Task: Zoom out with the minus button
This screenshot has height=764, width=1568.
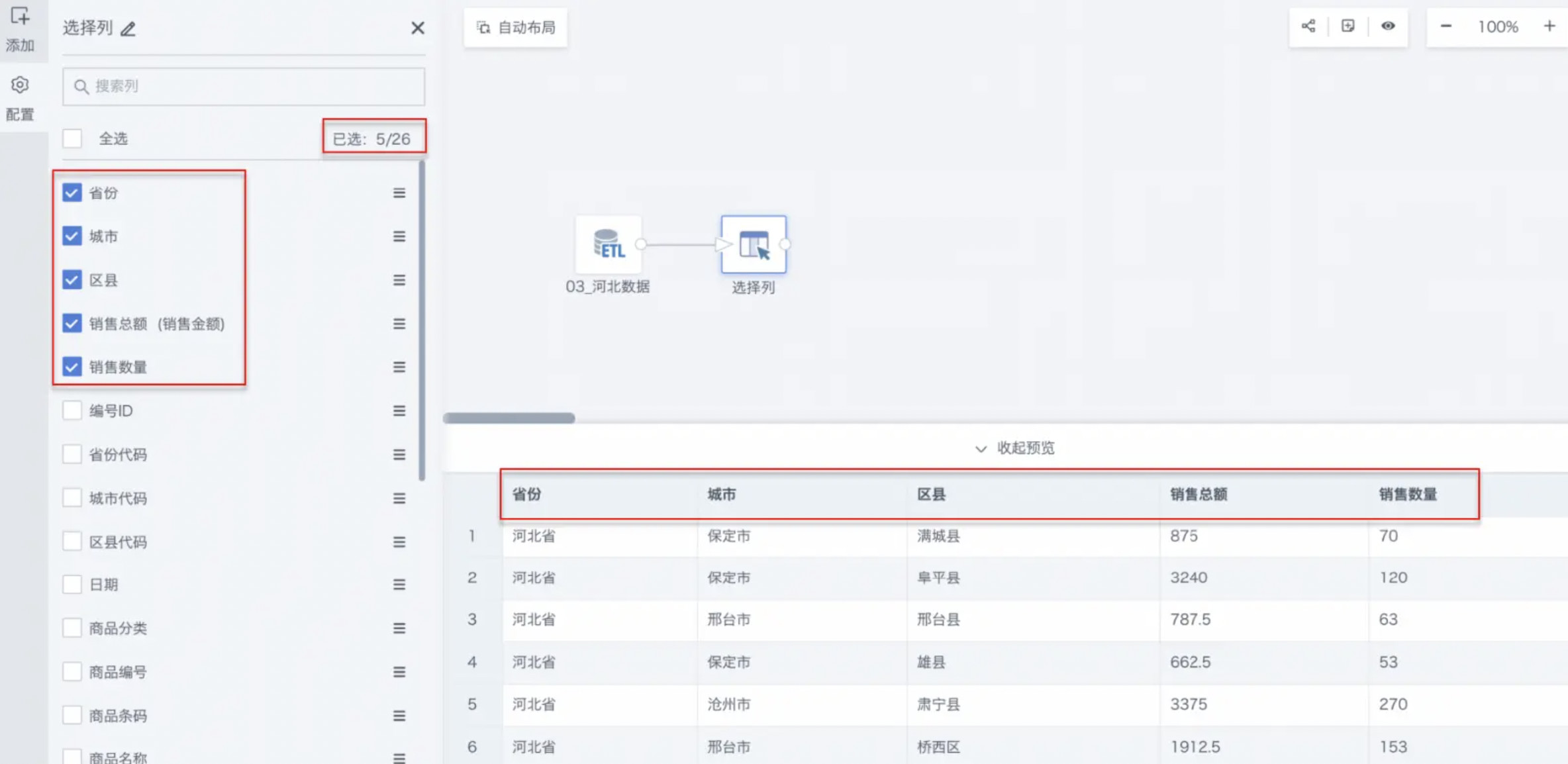Action: (x=1446, y=26)
